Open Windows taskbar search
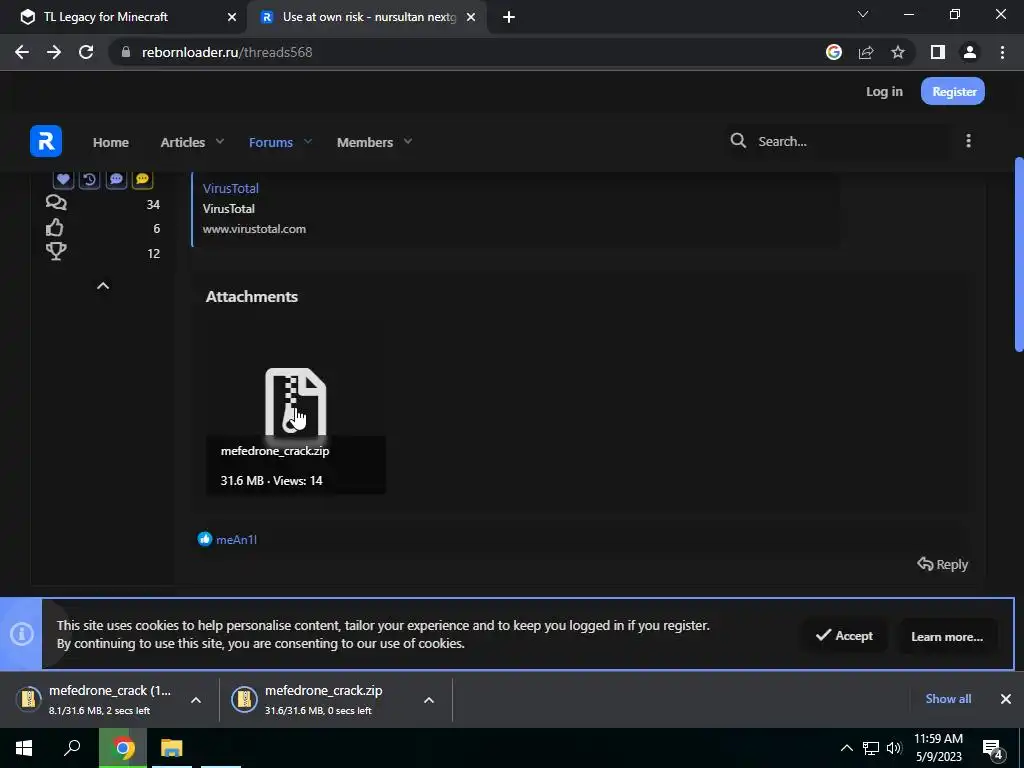Image resolution: width=1024 pixels, height=768 pixels. tap(72, 748)
